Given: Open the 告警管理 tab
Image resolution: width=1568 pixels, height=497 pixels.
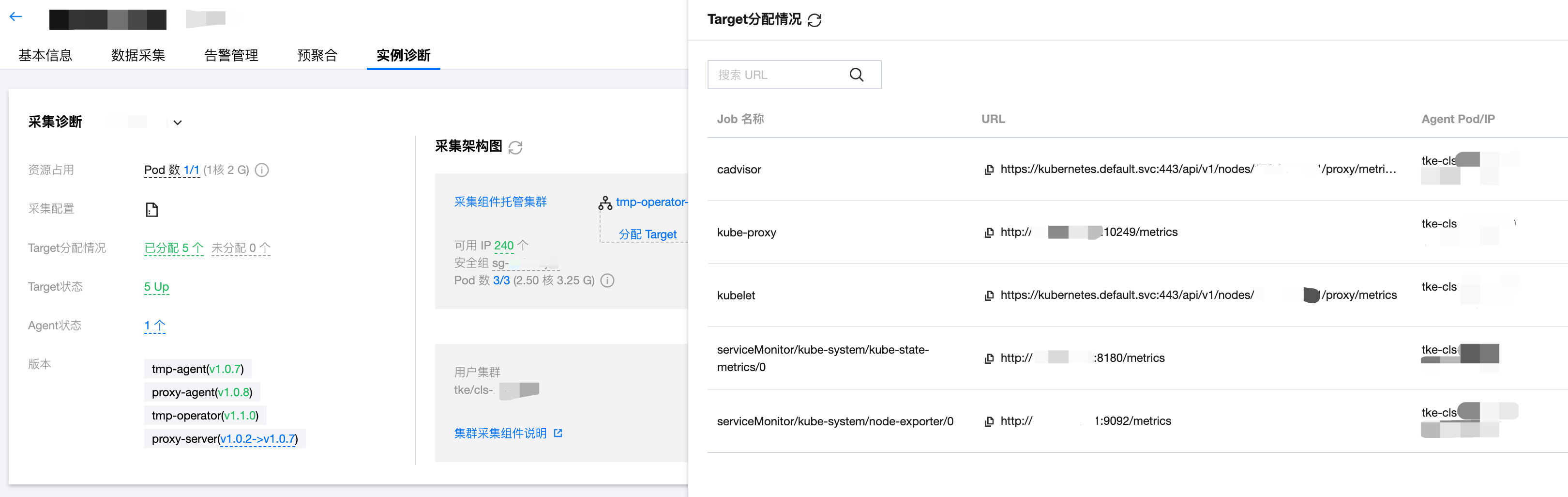Looking at the screenshot, I should [231, 55].
